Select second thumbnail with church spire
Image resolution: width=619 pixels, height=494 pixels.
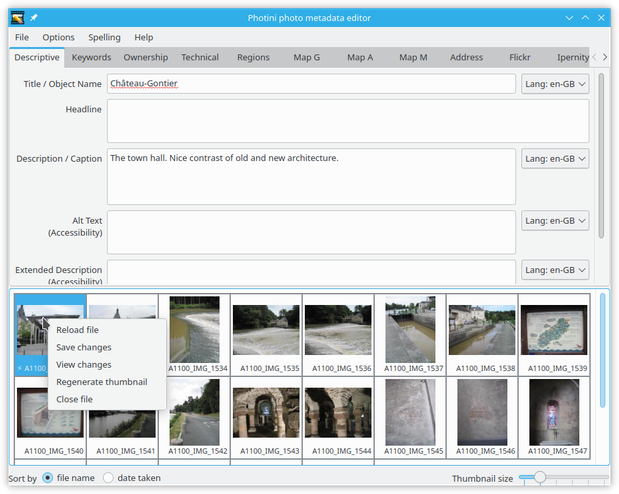122,311
